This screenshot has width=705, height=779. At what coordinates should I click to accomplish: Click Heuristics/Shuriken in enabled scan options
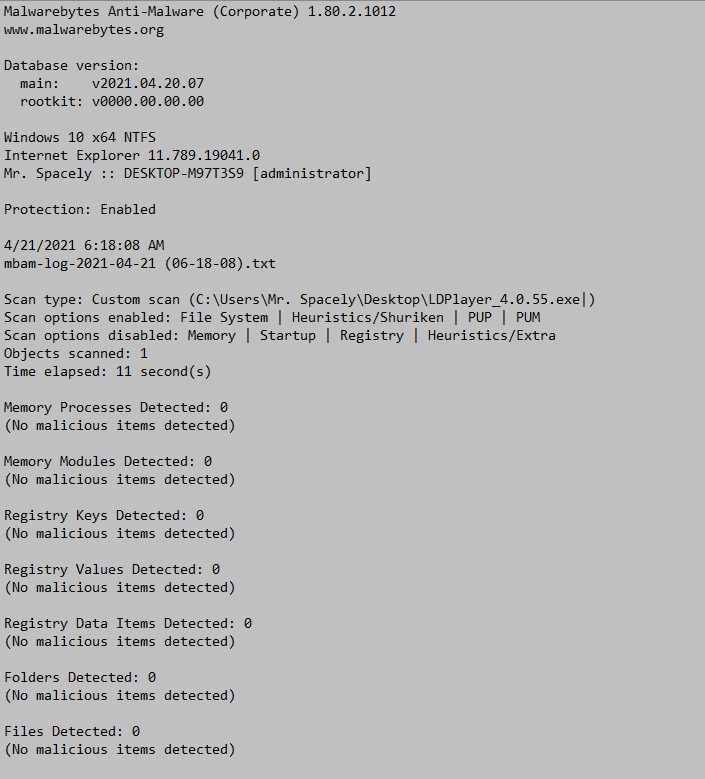(368, 317)
